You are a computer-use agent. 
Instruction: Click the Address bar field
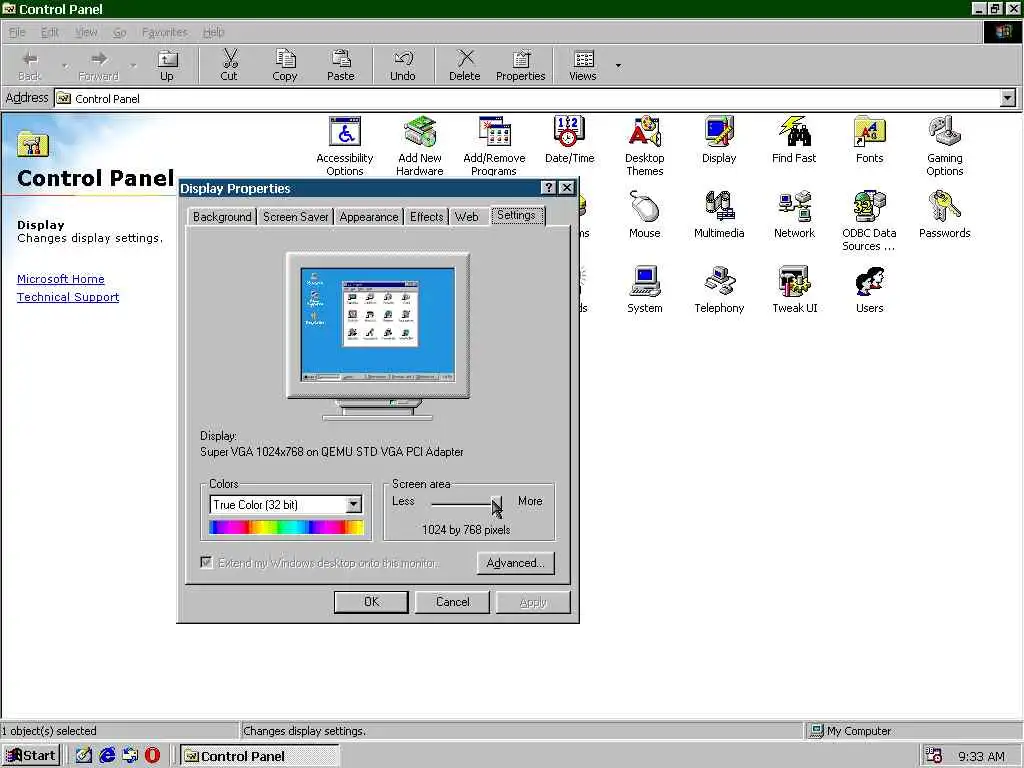(526, 99)
